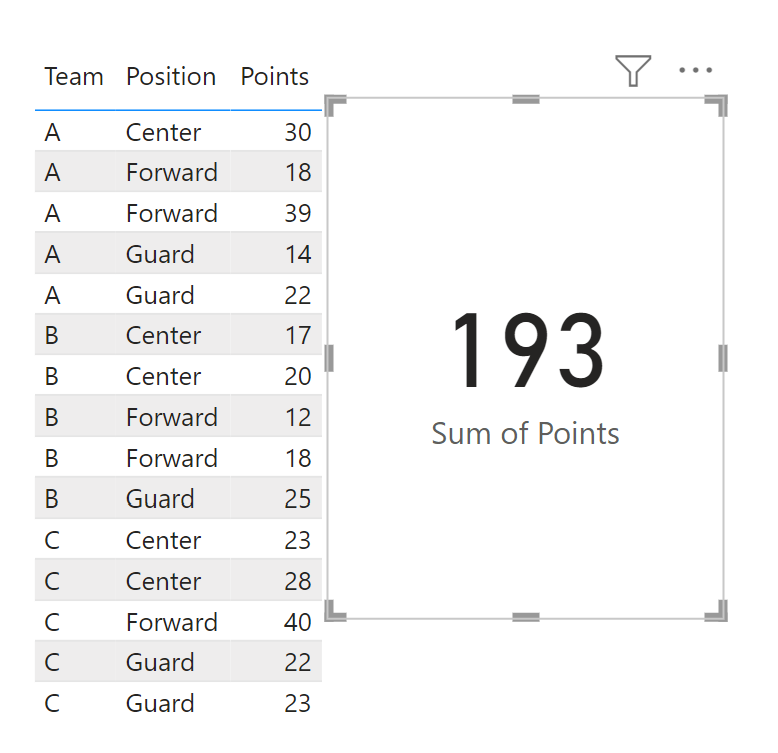Click the filter icon above the card

click(x=633, y=70)
